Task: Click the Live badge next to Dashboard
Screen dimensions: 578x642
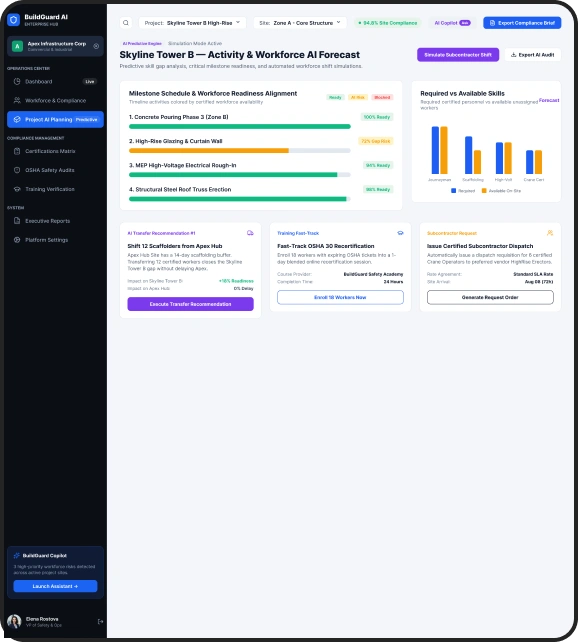Action: tap(90, 81)
